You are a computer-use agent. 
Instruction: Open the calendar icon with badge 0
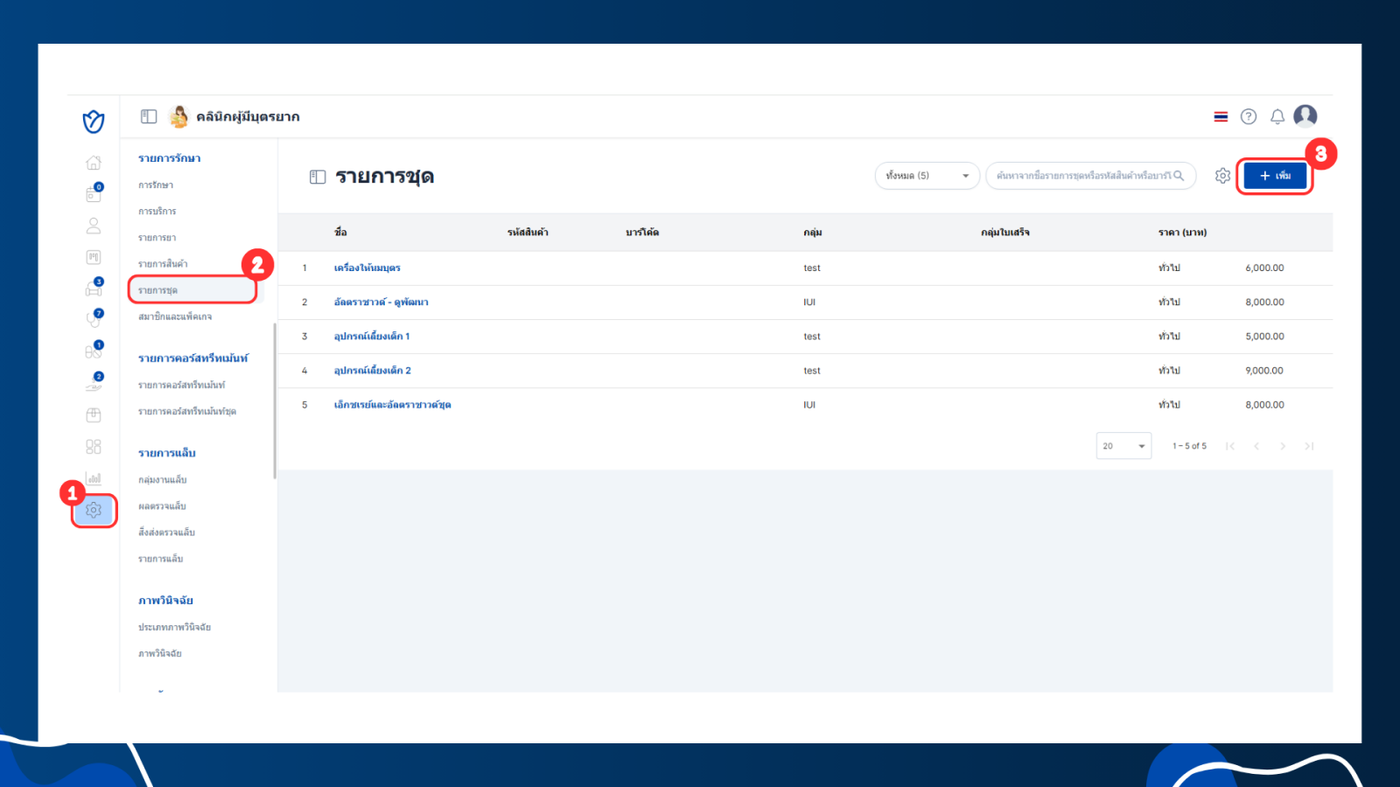pyautogui.click(x=93, y=195)
